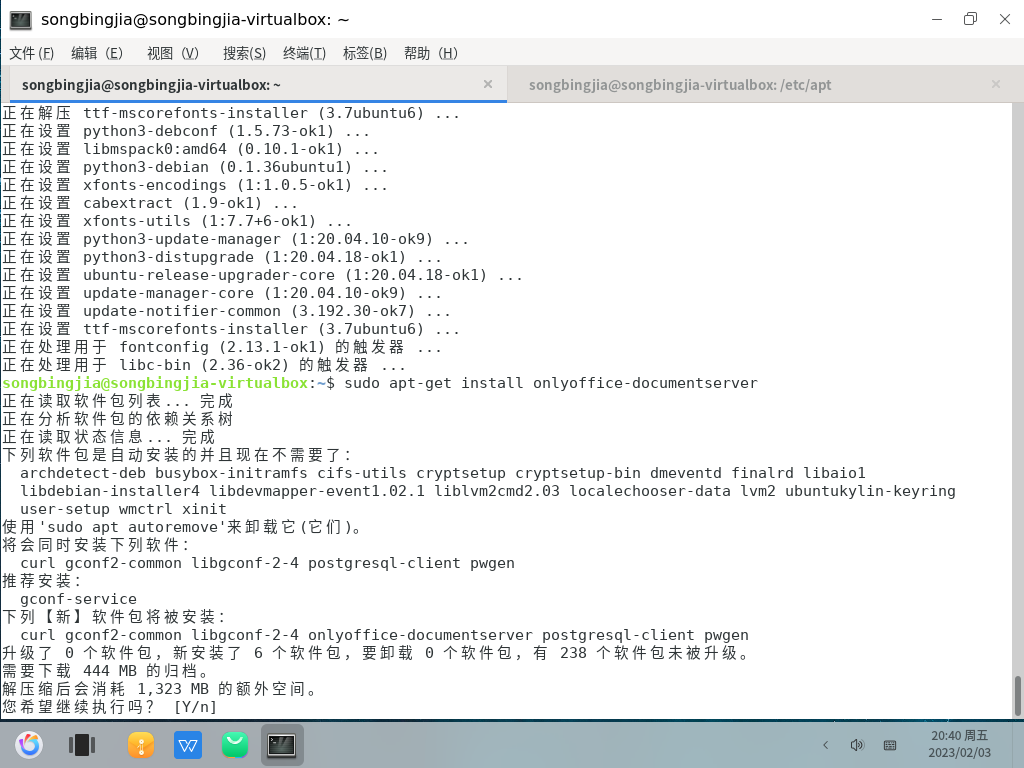Click the cabextract (1.9-ok1) line

(150, 203)
